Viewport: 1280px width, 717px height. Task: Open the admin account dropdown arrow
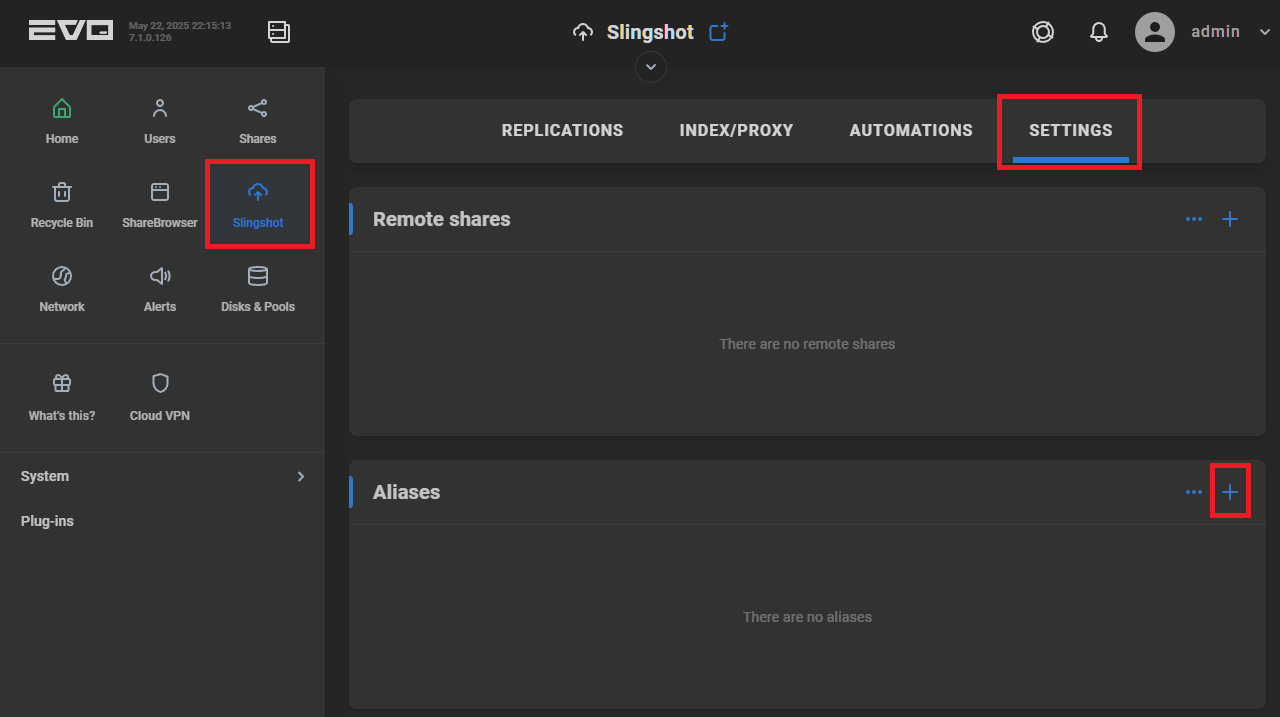[x=1265, y=32]
